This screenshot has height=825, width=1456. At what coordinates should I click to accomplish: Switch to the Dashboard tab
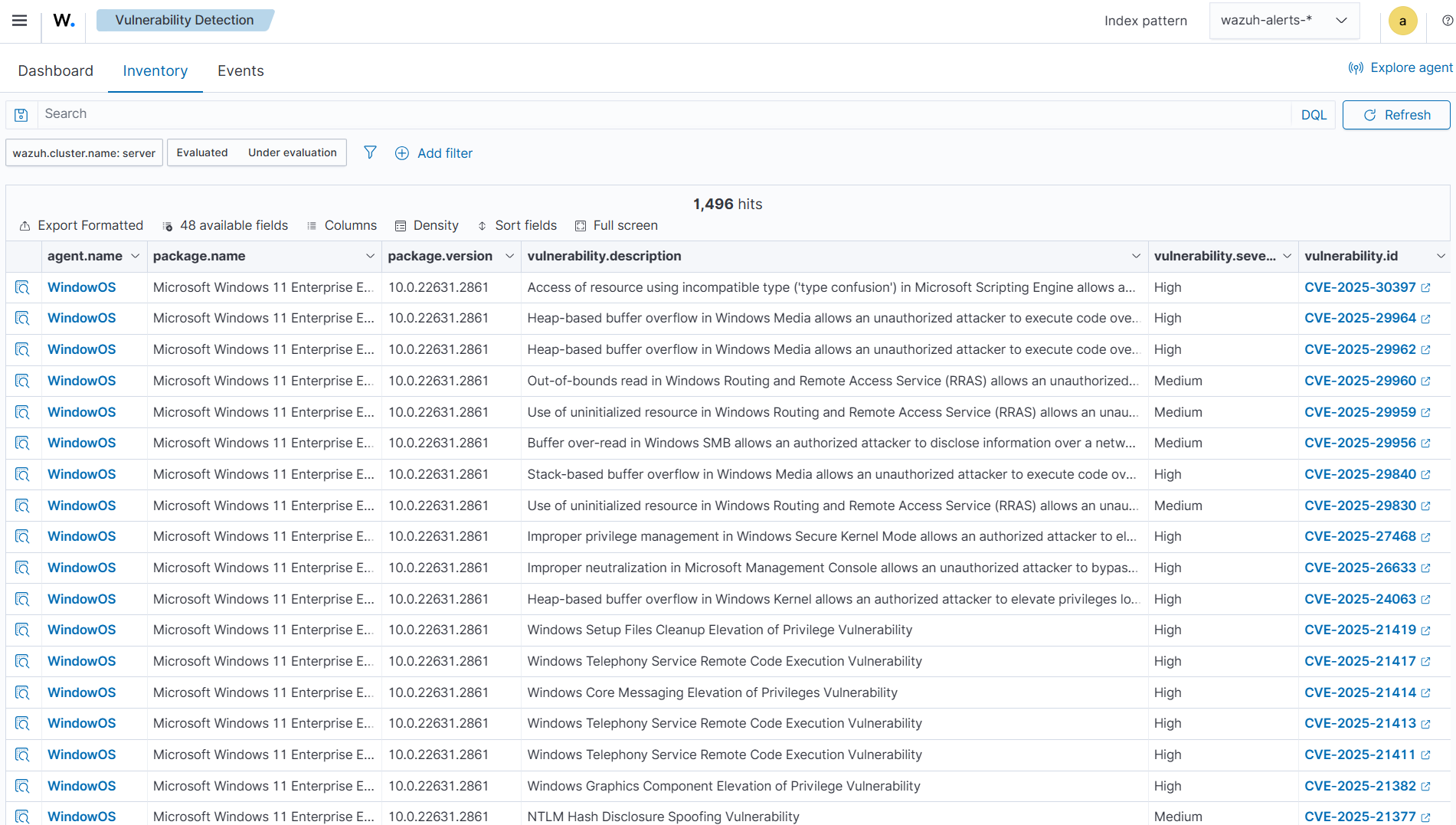pos(55,70)
